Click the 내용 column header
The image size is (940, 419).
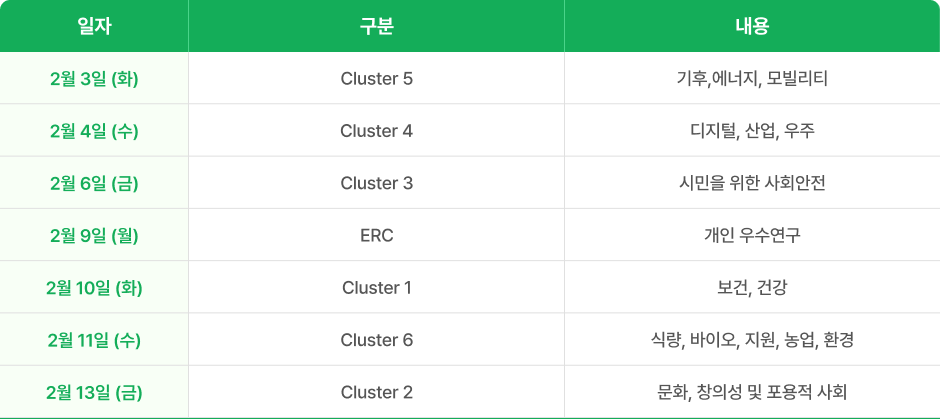tap(752, 26)
